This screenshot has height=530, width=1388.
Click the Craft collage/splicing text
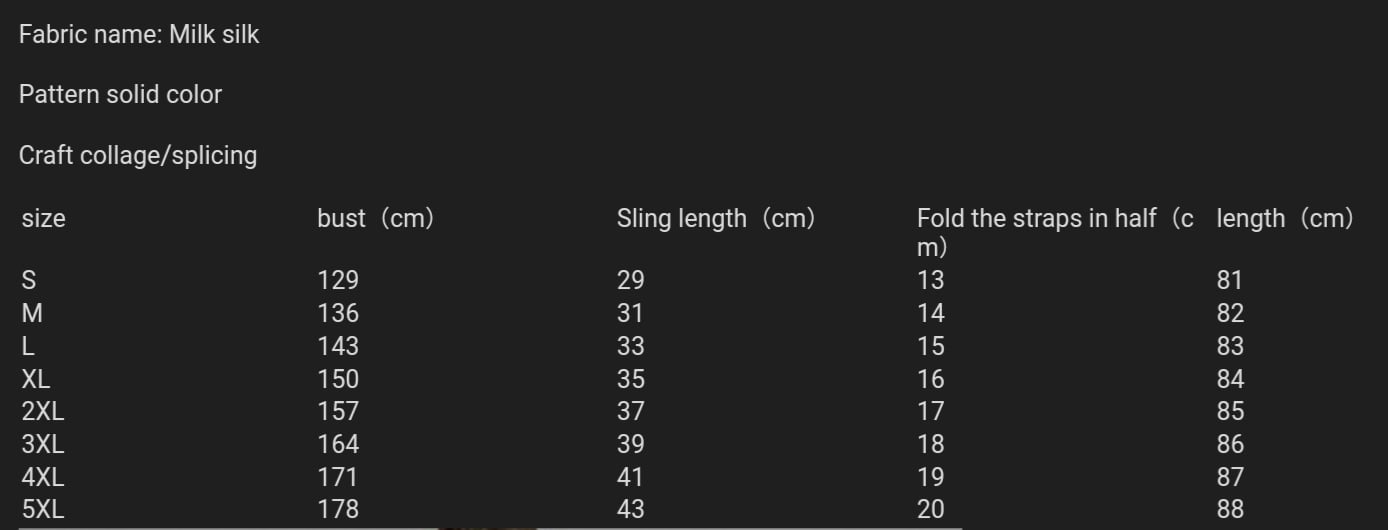[x=138, y=155]
